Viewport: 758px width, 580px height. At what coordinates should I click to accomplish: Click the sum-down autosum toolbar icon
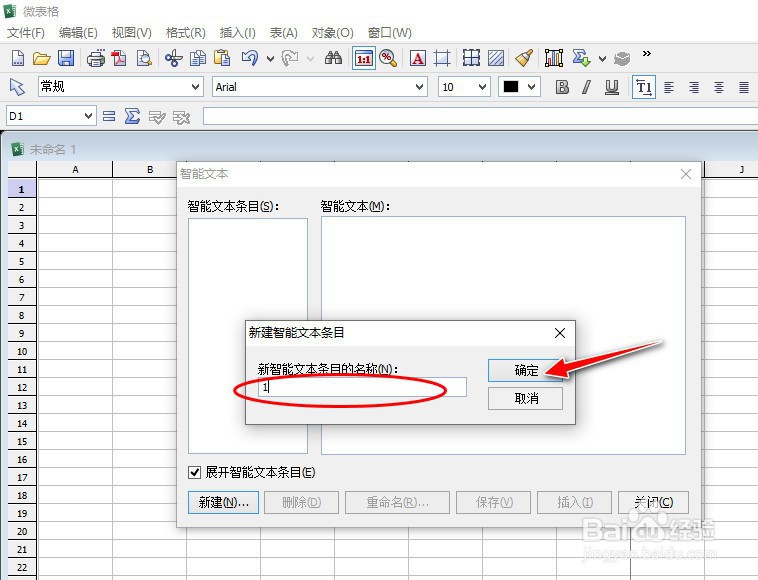581,58
